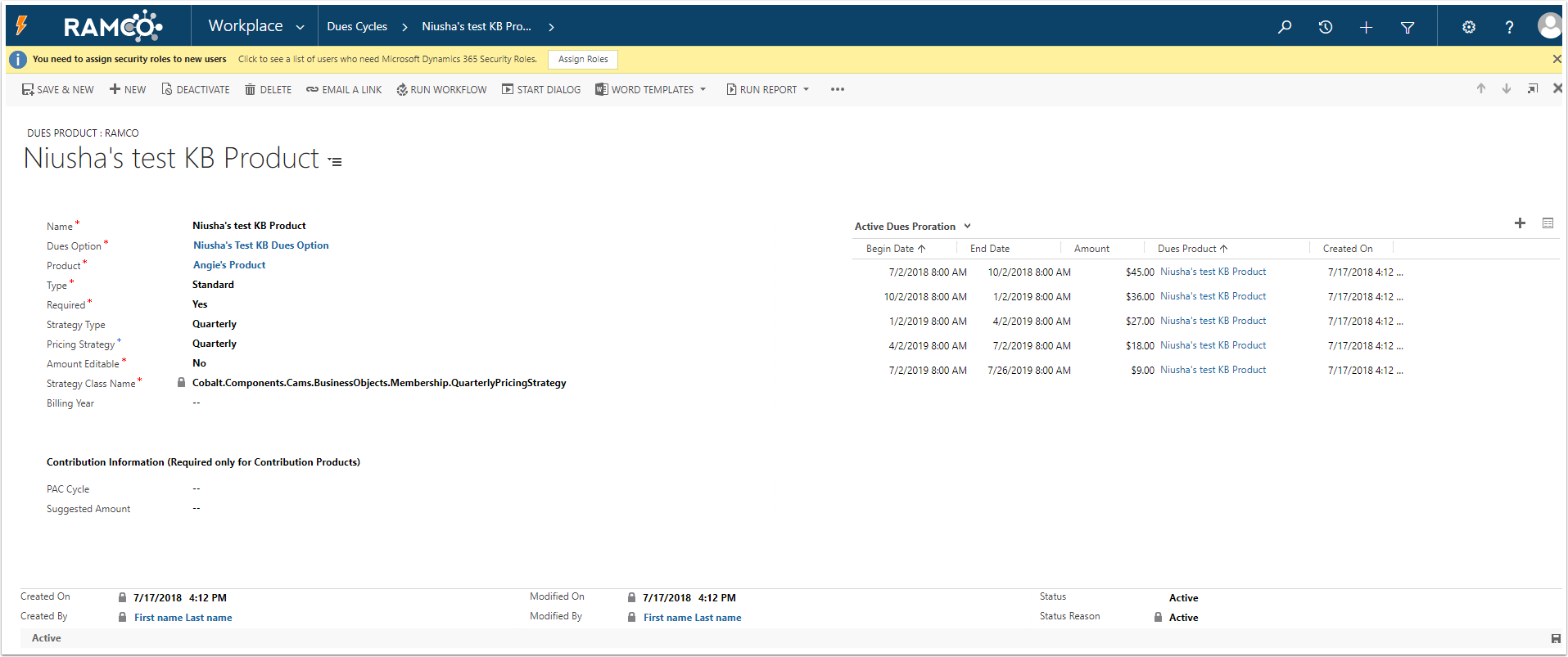The image size is (1568, 657).
Task: Open Dues Product link in $36.00 row
Action: tap(1213, 296)
